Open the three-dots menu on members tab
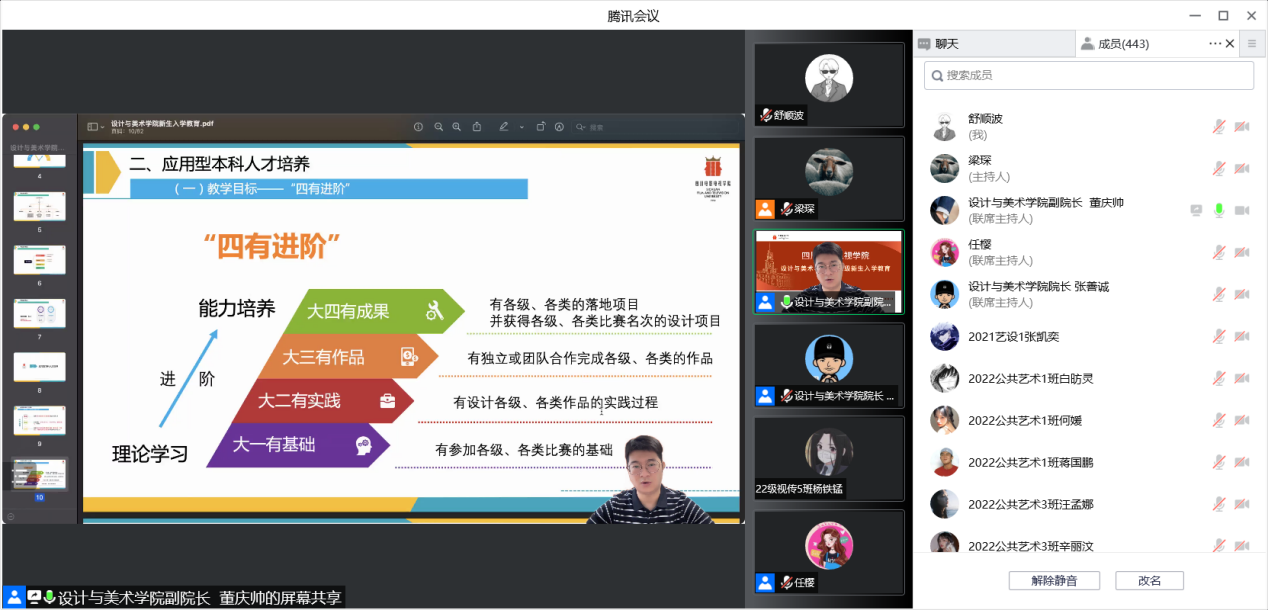This screenshot has height=610, width=1268. (x=1215, y=44)
